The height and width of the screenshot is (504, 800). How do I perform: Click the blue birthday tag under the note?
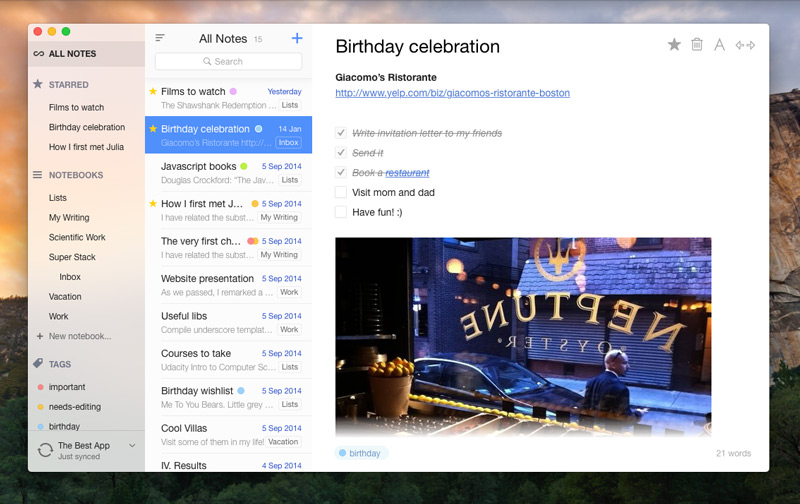click(361, 453)
